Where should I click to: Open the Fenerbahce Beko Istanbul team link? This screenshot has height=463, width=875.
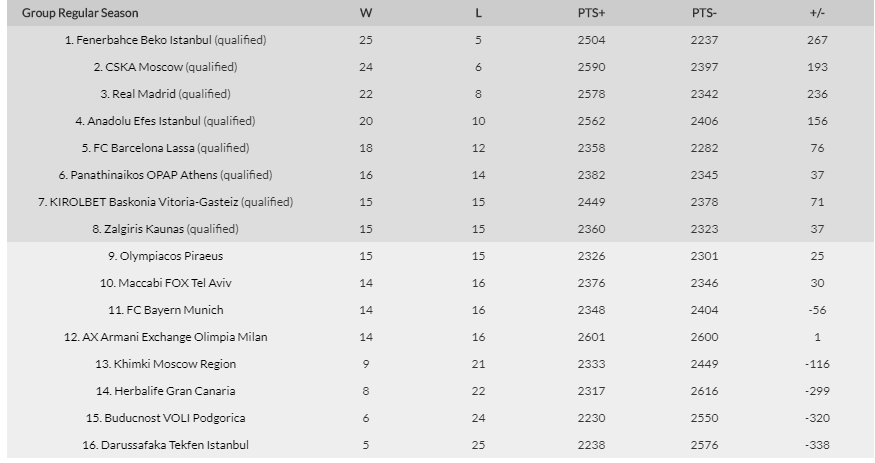[144, 40]
